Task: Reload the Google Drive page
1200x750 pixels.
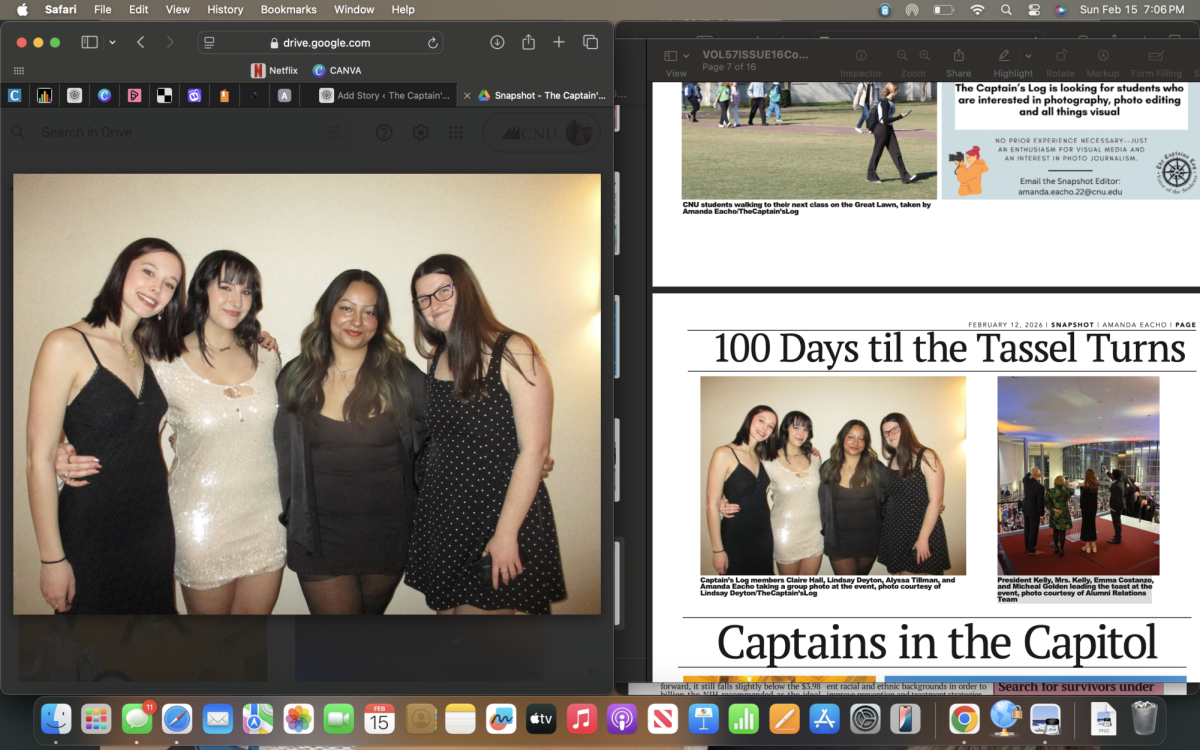Action: coord(432,43)
